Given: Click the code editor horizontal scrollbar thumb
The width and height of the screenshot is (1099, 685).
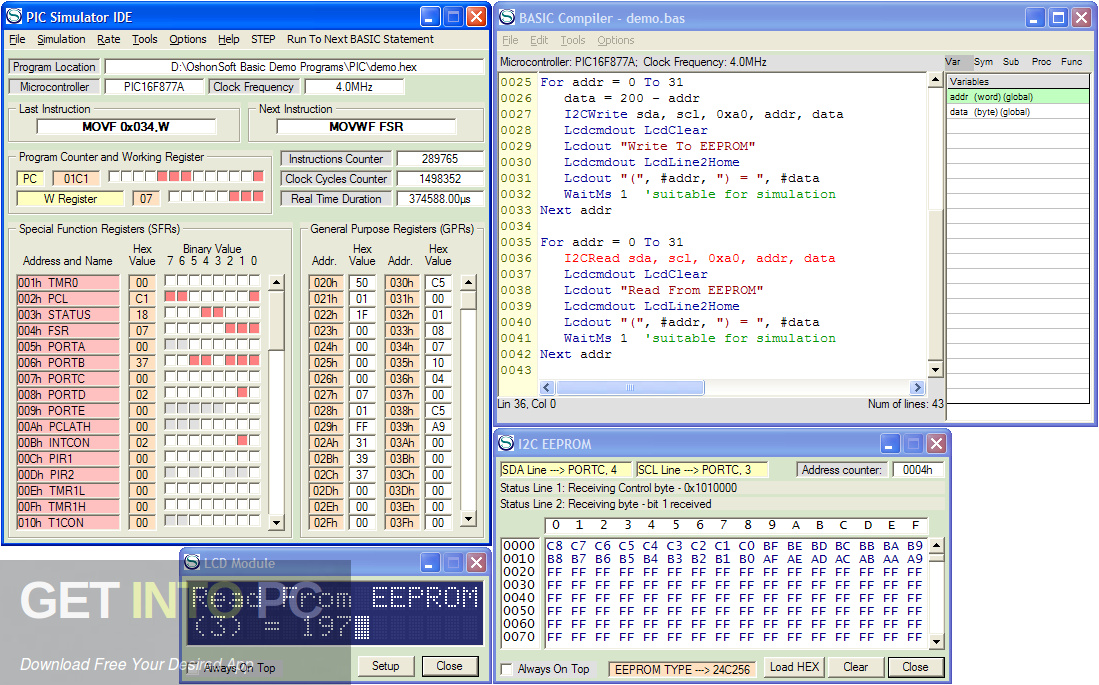Looking at the screenshot, I should (x=630, y=387).
